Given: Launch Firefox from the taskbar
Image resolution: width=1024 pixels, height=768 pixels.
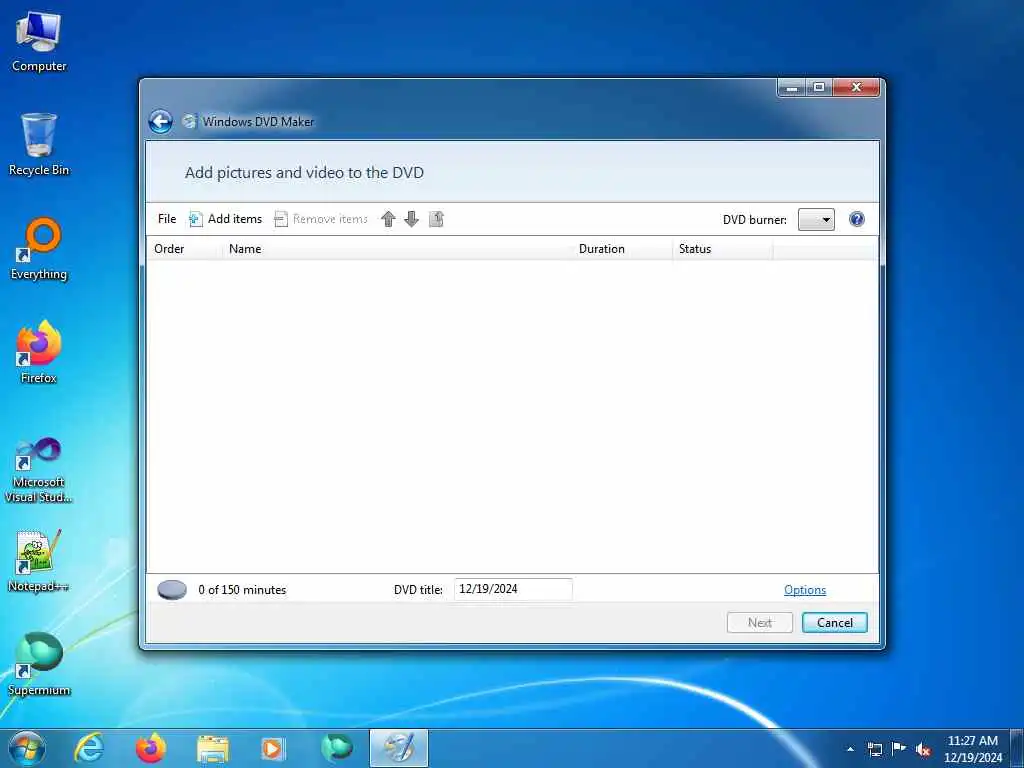Looking at the screenshot, I should point(151,748).
